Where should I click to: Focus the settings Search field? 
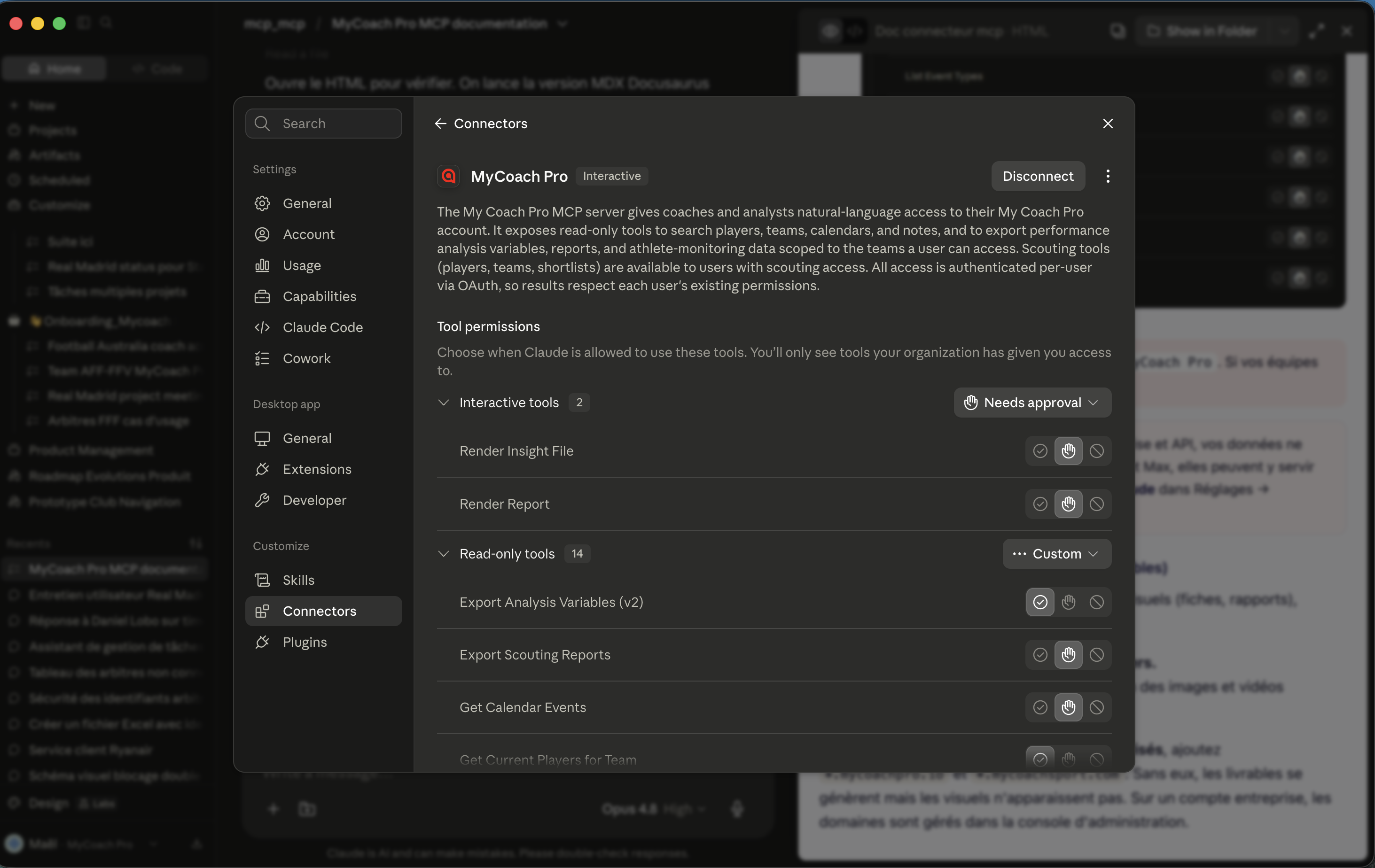point(323,123)
